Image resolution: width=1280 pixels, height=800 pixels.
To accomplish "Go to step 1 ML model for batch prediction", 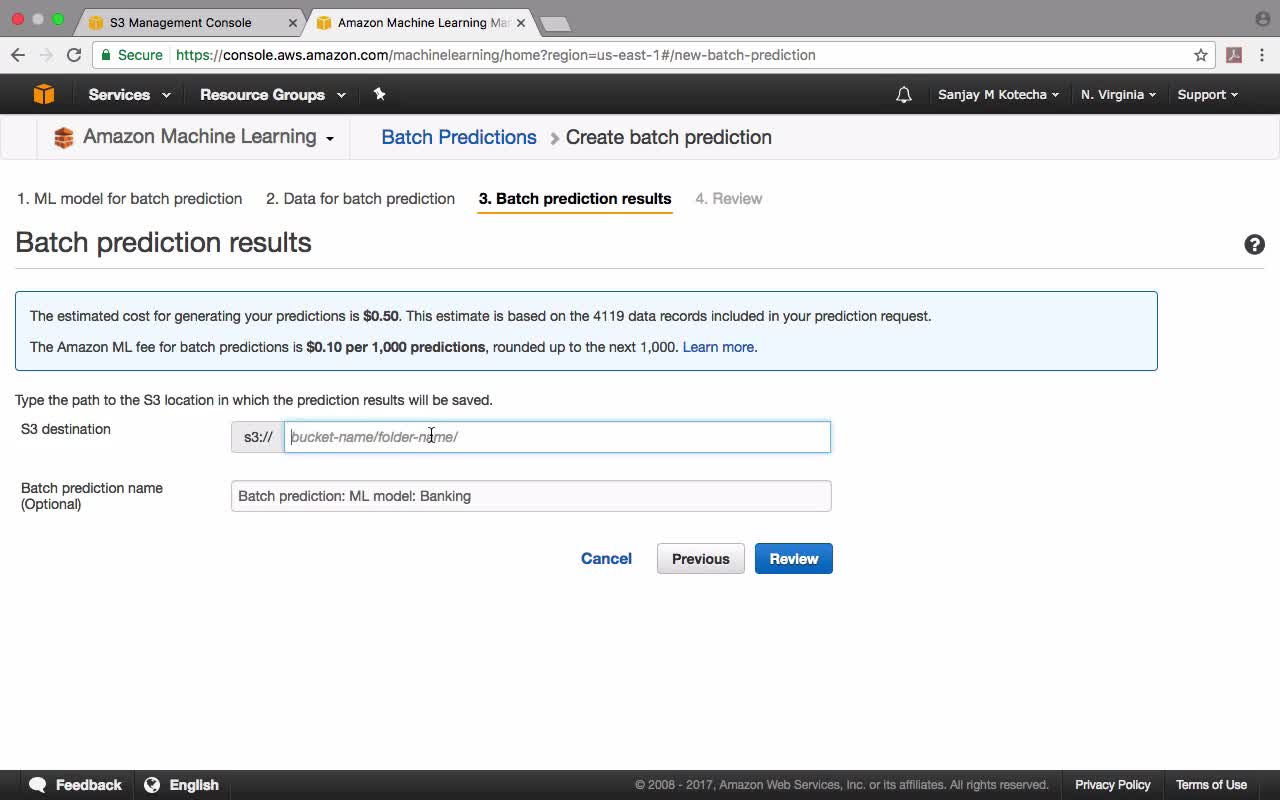I will click(129, 199).
